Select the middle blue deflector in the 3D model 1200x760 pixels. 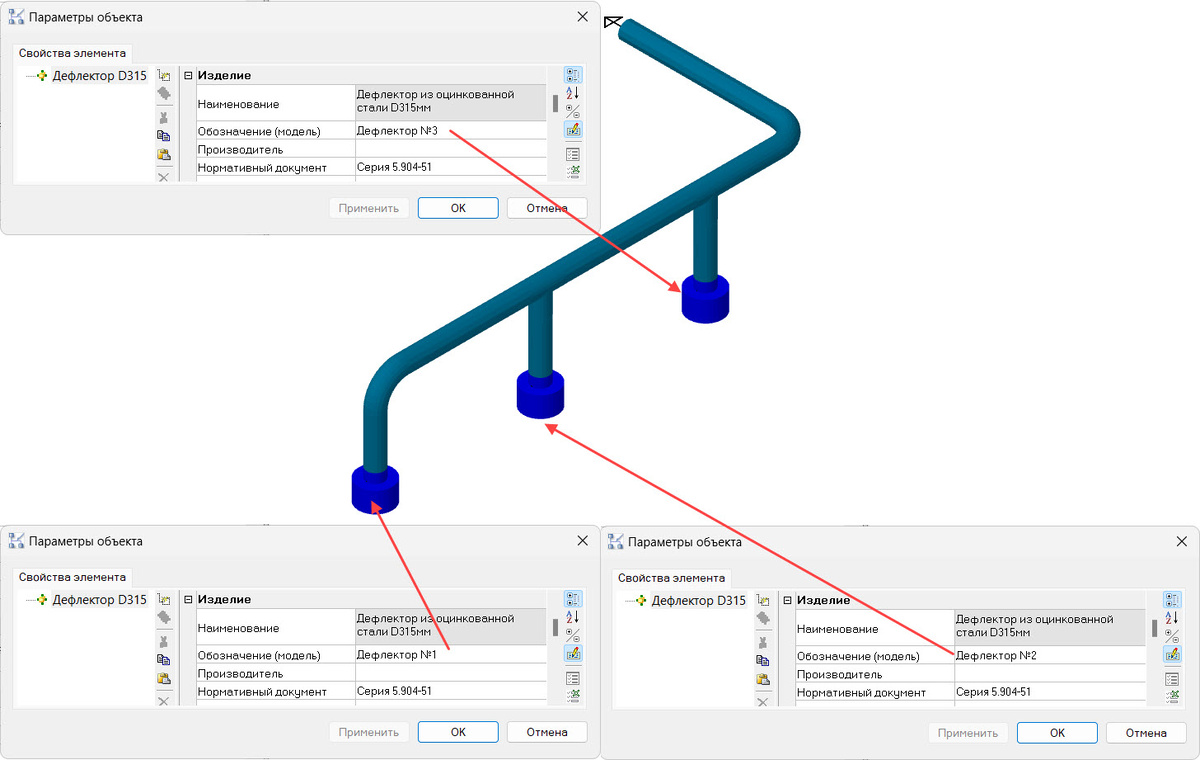pos(540,394)
